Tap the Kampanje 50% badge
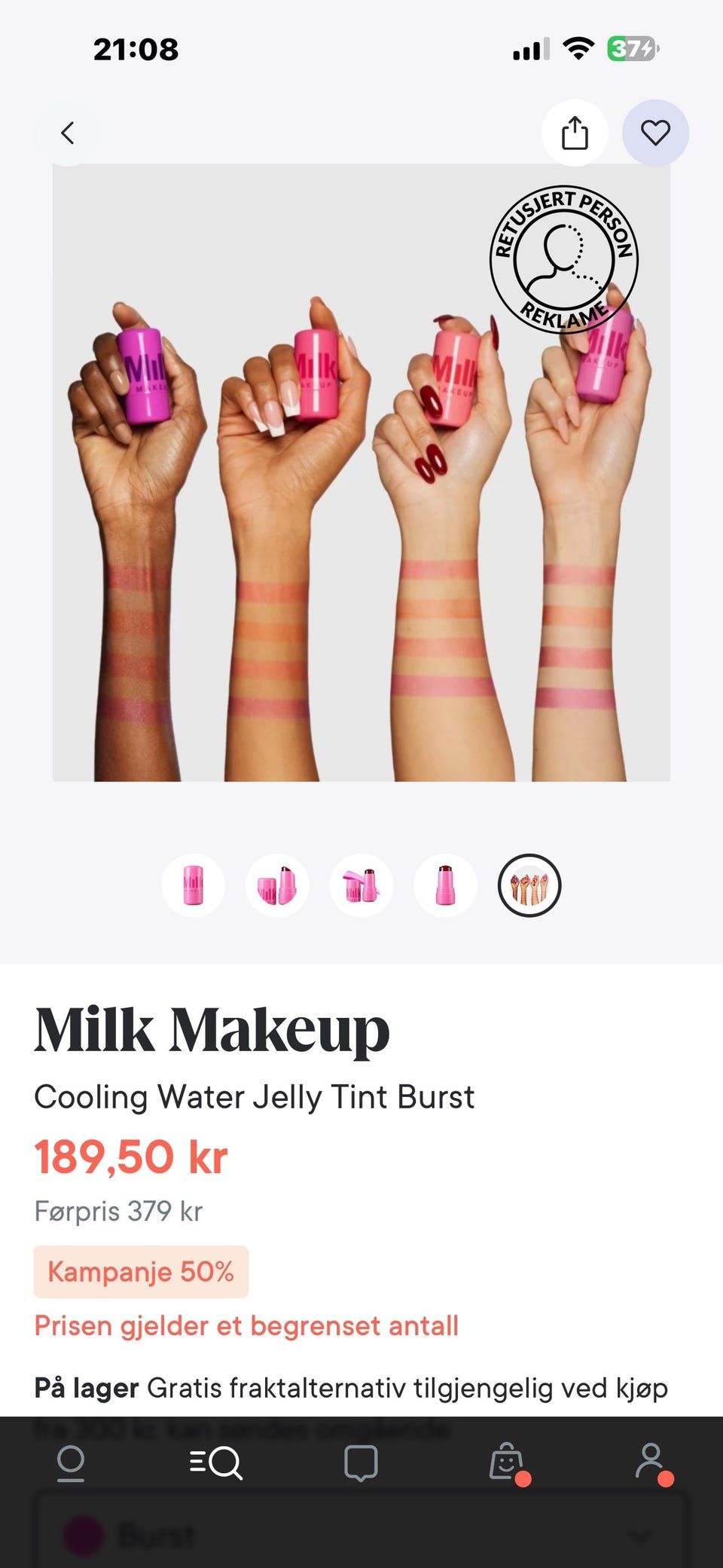This screenshot has height=1568, width=723. point(141,1272)
